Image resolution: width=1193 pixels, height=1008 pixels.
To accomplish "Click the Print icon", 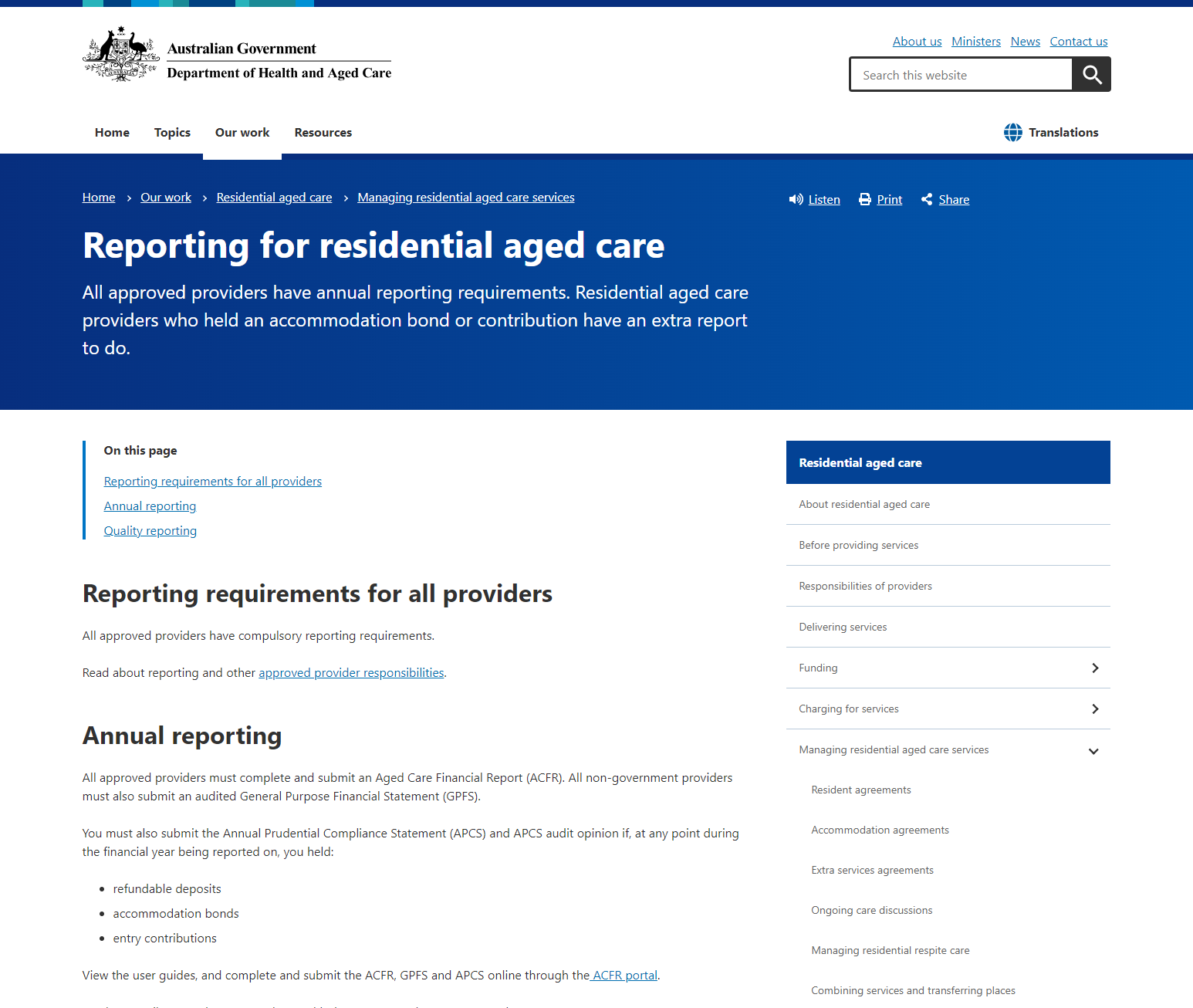I will (864, 199).
